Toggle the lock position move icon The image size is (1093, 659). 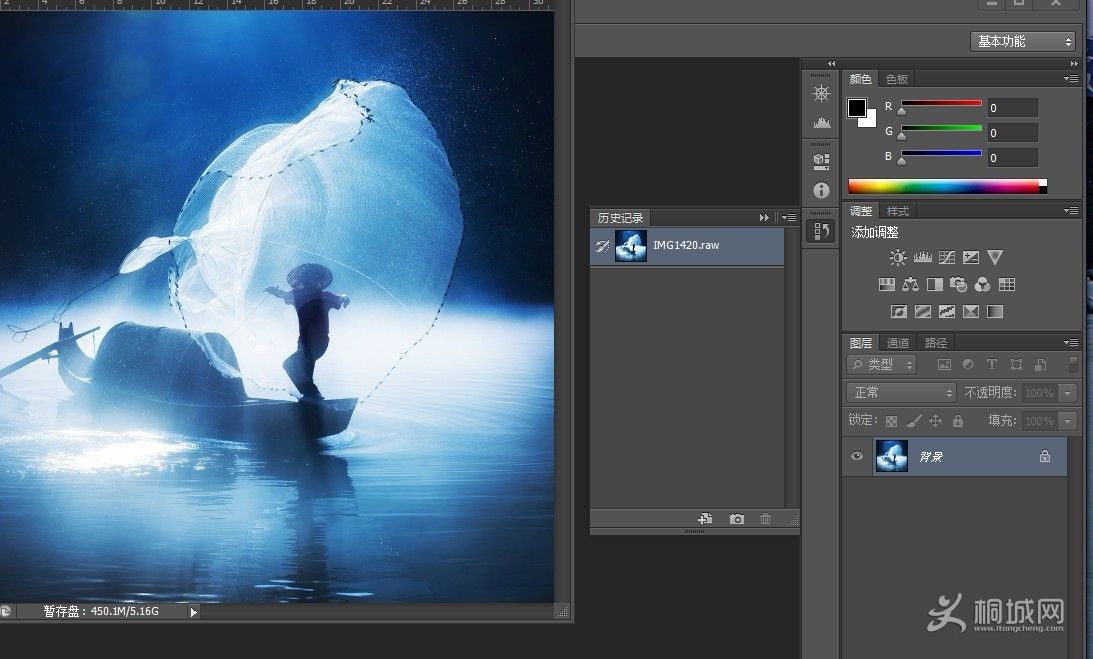point(936,421)
